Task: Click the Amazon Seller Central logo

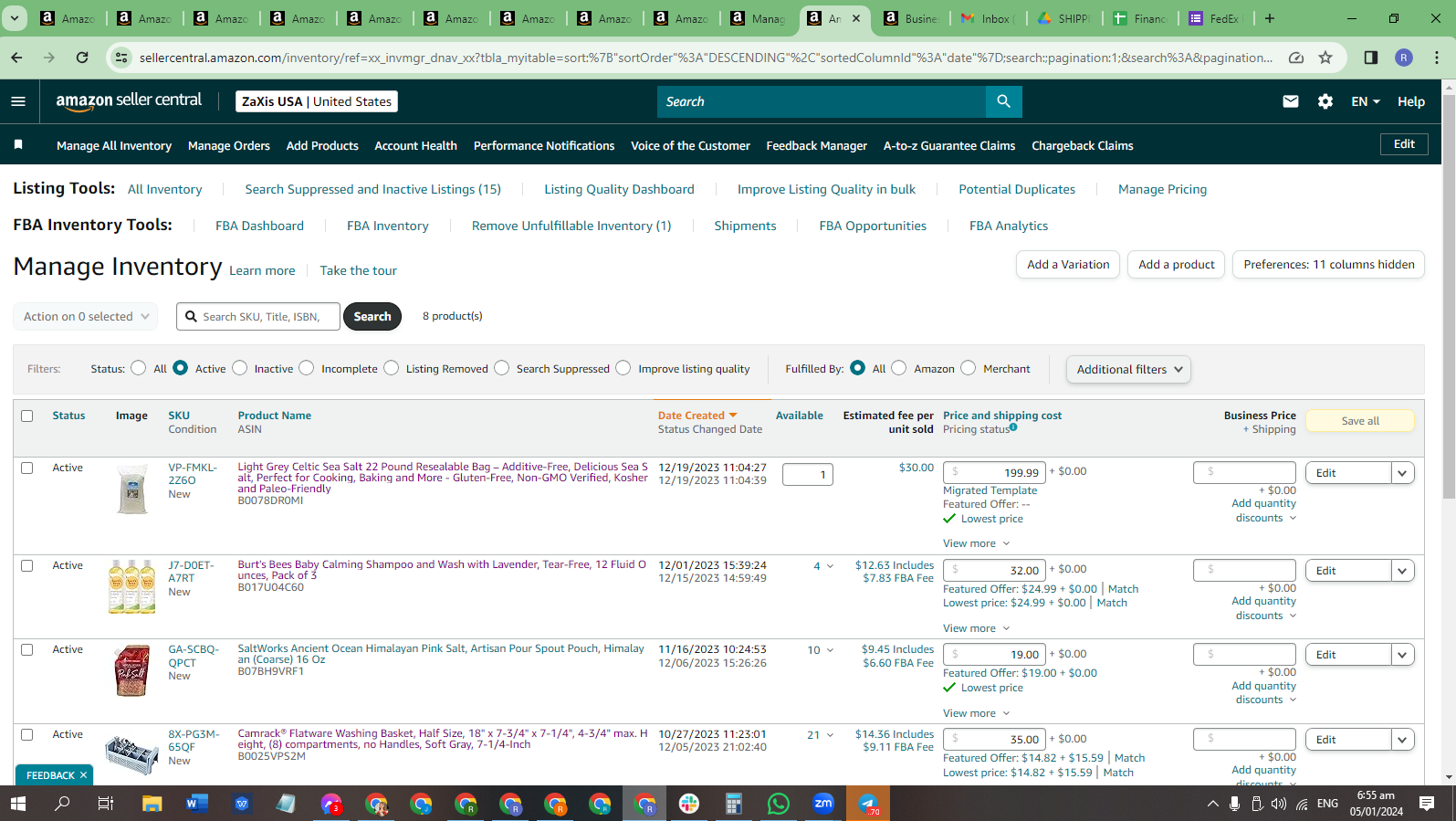Action: pos(129,101)
